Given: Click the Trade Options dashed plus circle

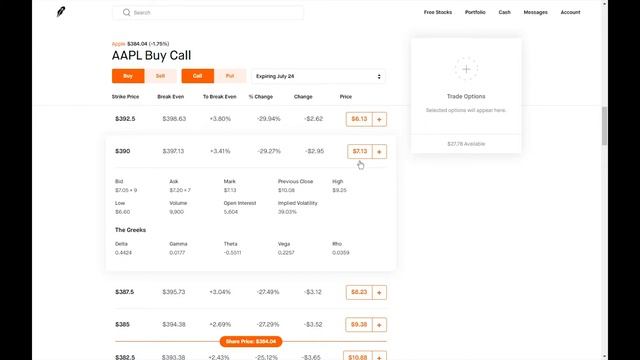Looking at the screenshot, I should [466, 69].
